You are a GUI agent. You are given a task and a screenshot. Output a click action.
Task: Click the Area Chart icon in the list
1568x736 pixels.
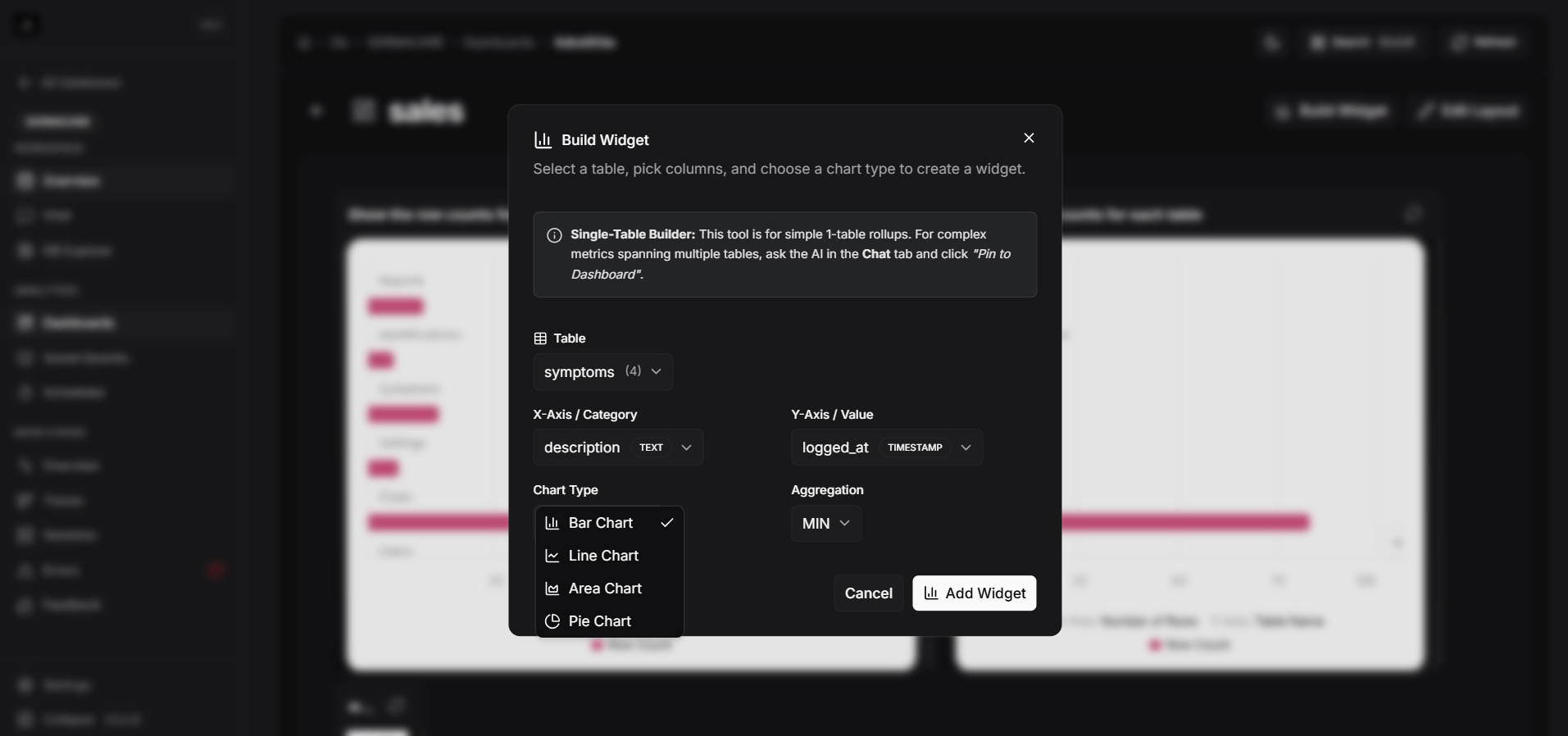(x=552, y=588)
